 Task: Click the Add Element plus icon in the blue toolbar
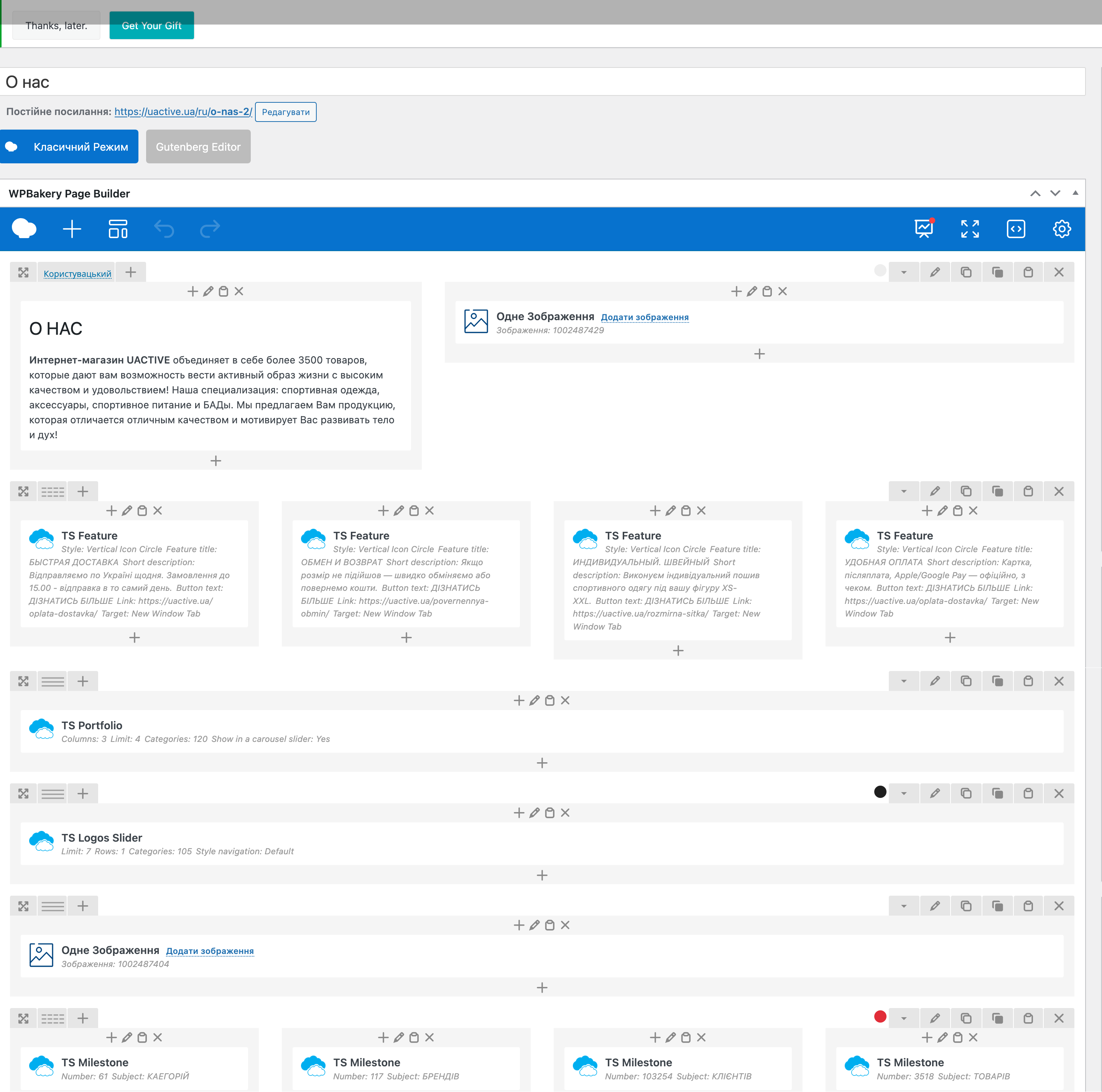pyautogui.click(x=72, y=229)
